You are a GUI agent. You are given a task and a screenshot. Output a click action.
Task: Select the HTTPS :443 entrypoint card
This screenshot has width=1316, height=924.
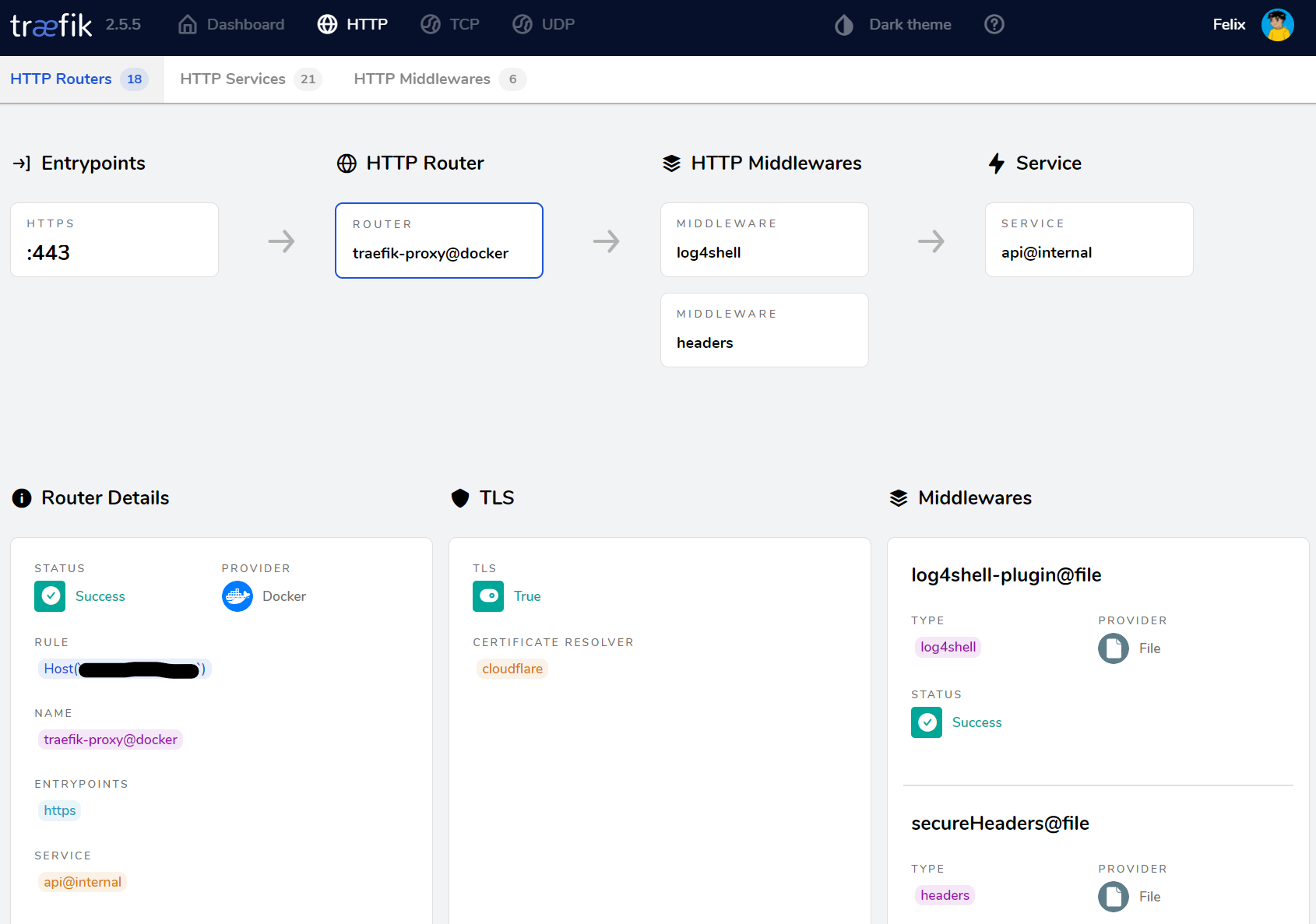click(114, 240)
